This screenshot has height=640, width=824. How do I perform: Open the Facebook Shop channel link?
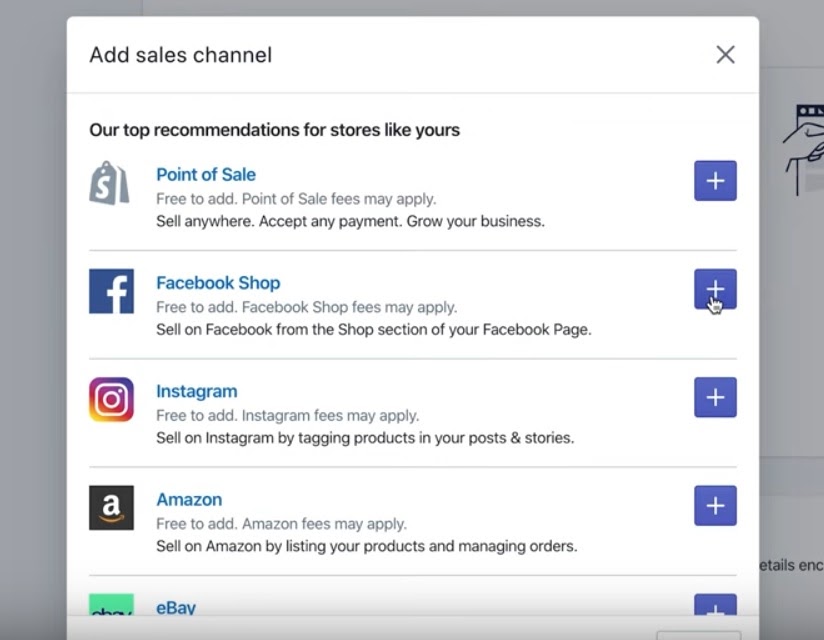218,283
